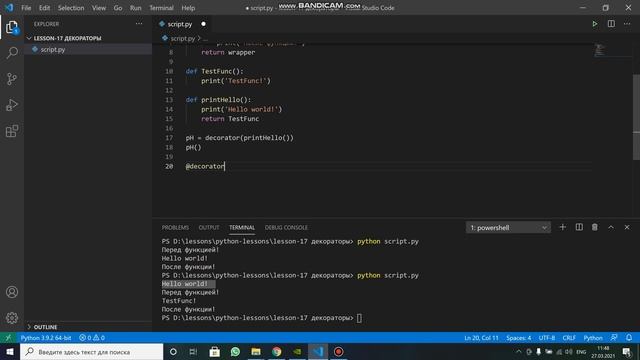Click the code minimap preview
Screen dimensions: 640x360
tap(599, 50)
